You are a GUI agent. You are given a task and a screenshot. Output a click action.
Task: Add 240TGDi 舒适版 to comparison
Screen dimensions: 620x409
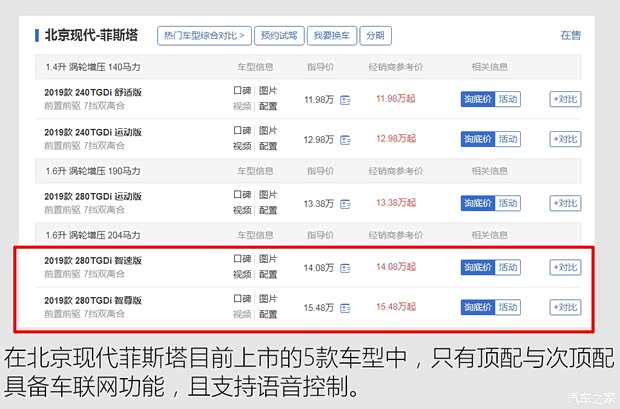click(565, 99)
